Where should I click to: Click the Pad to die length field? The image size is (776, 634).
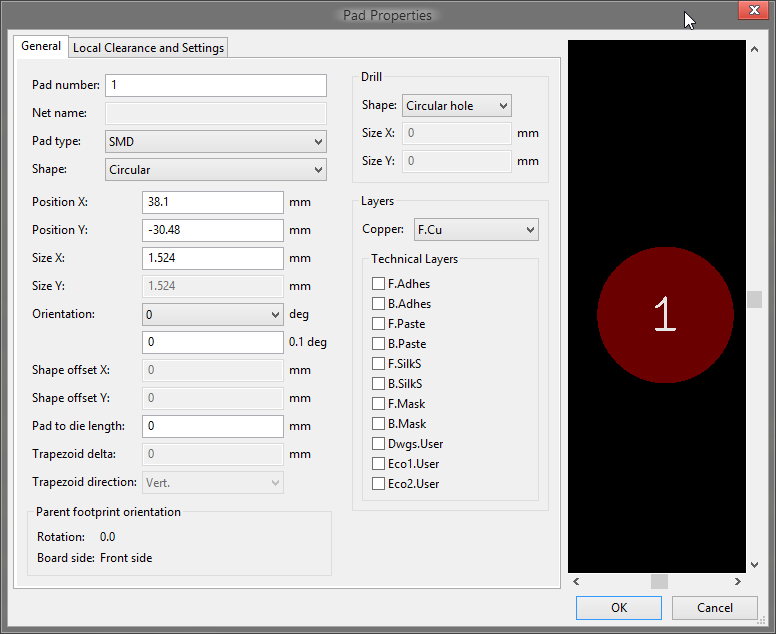(x=213, y=426)
